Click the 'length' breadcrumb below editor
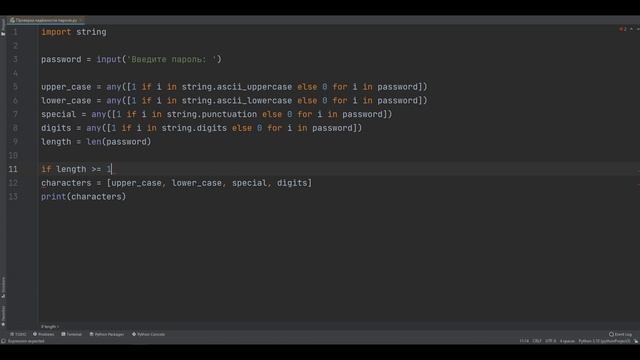Image resolution: width=640 pixels, height=360 pixels. 49,327
